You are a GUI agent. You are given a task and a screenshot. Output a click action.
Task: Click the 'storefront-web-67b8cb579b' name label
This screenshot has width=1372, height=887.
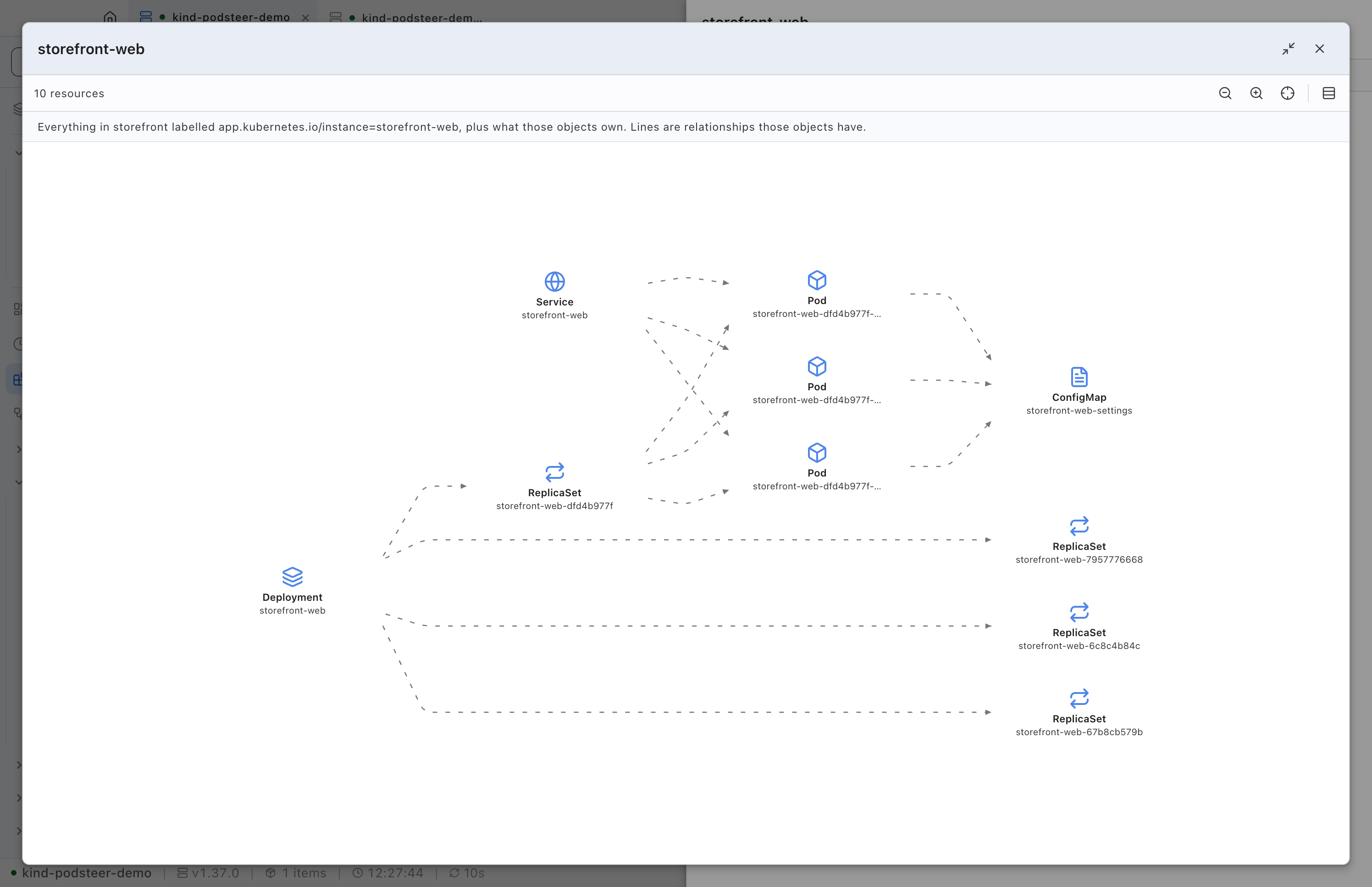pyautogui.click(x=1079, y=732)
